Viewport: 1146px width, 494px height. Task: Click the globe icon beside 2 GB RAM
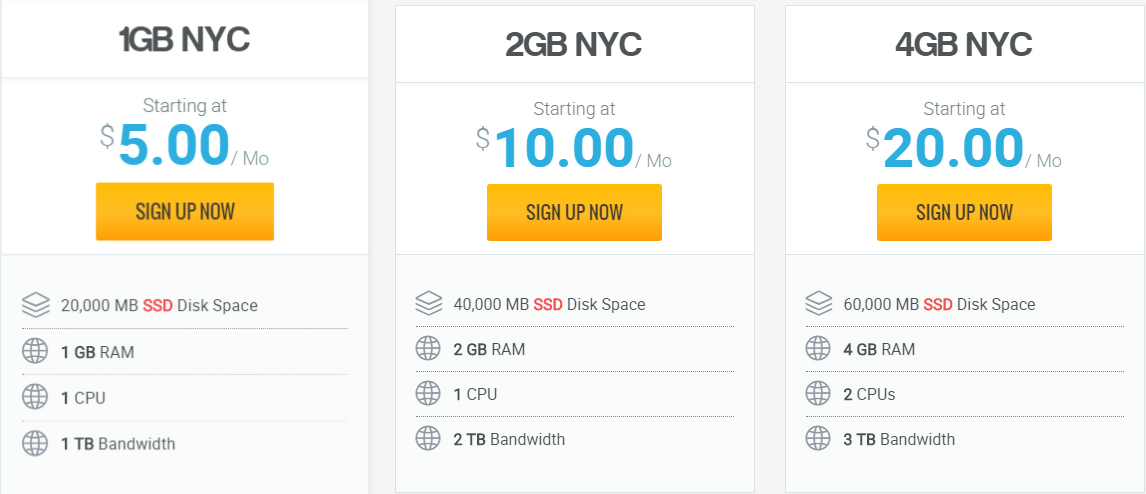click(428, 349)
